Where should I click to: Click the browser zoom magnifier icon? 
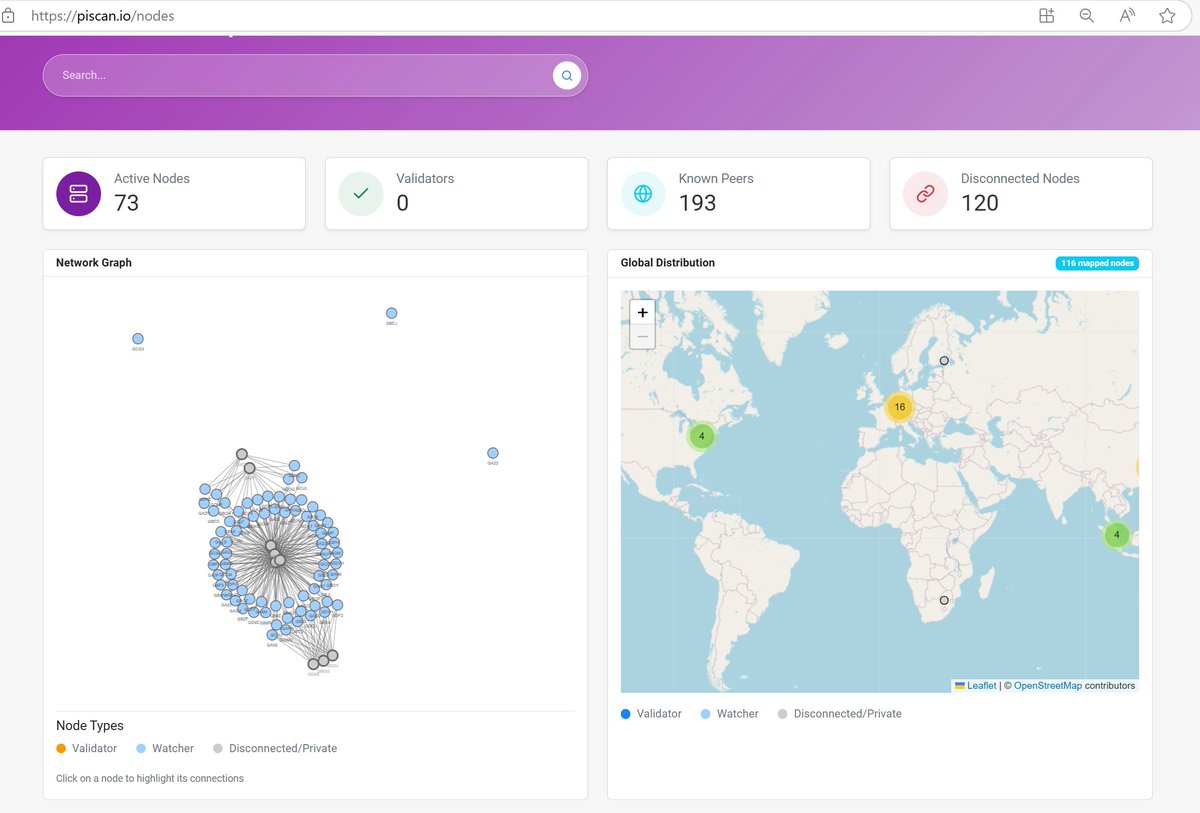1087,16
